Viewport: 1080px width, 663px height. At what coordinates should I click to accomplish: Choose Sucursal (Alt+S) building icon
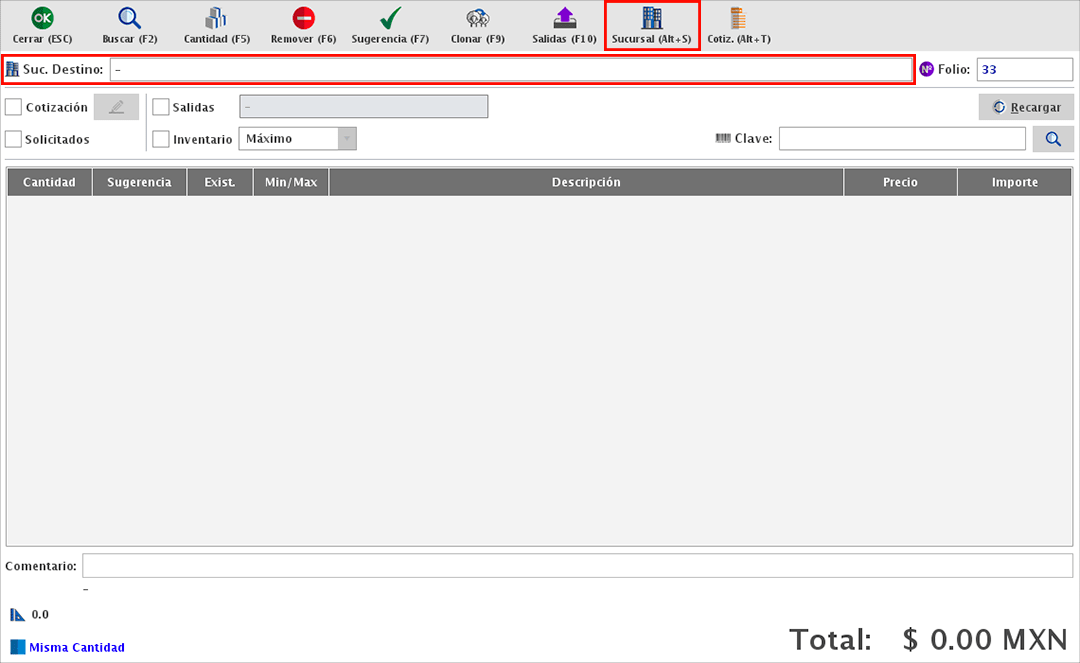(651, 18)
